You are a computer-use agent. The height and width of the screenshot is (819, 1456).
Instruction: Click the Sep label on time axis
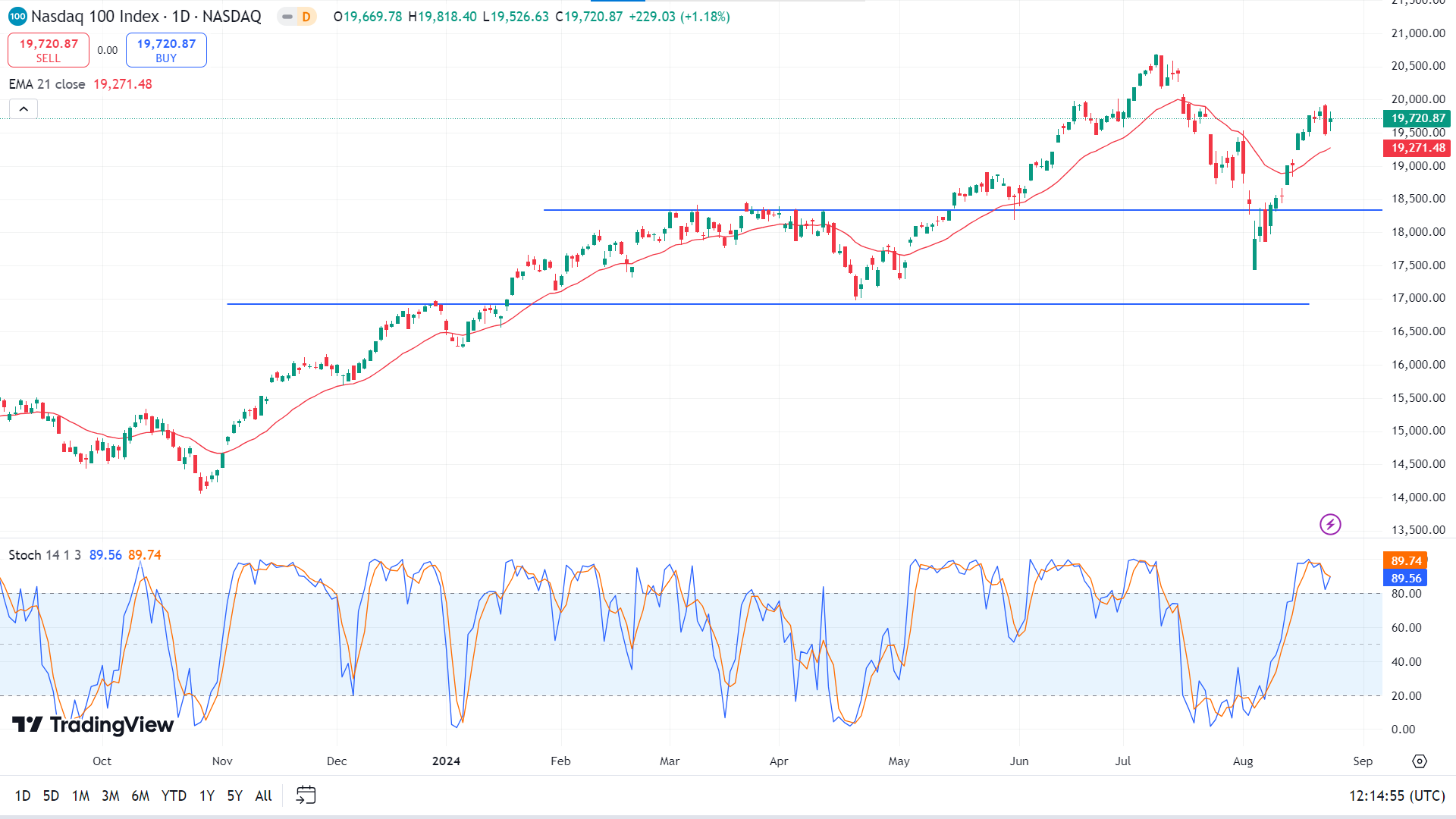1363,761
